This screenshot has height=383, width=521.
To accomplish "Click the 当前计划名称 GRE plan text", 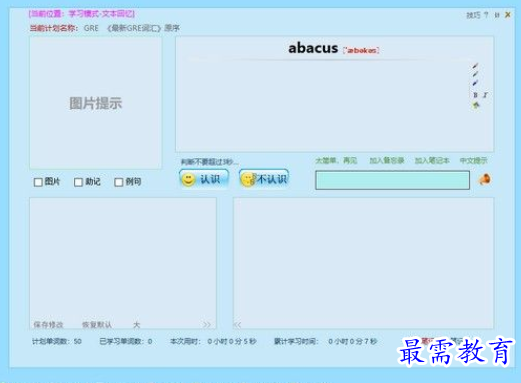I will (x=105, y=28).
